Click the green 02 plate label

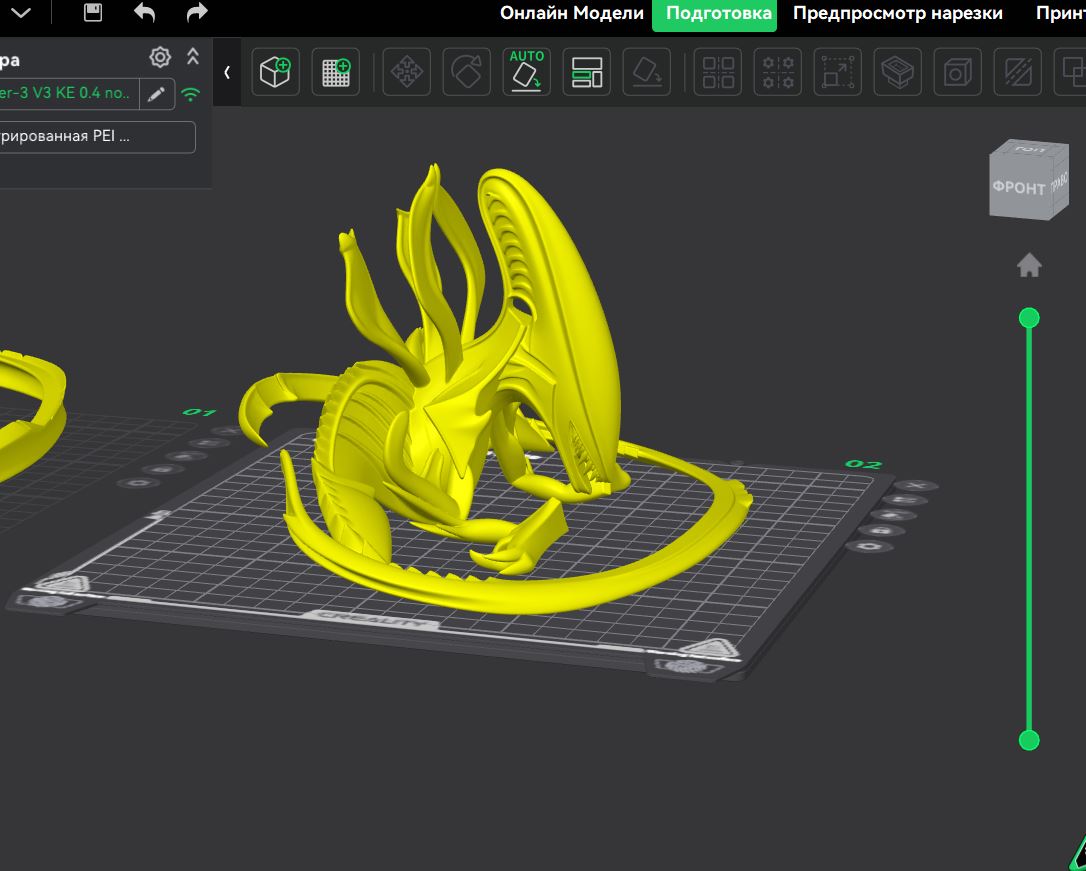coord(863,464)
